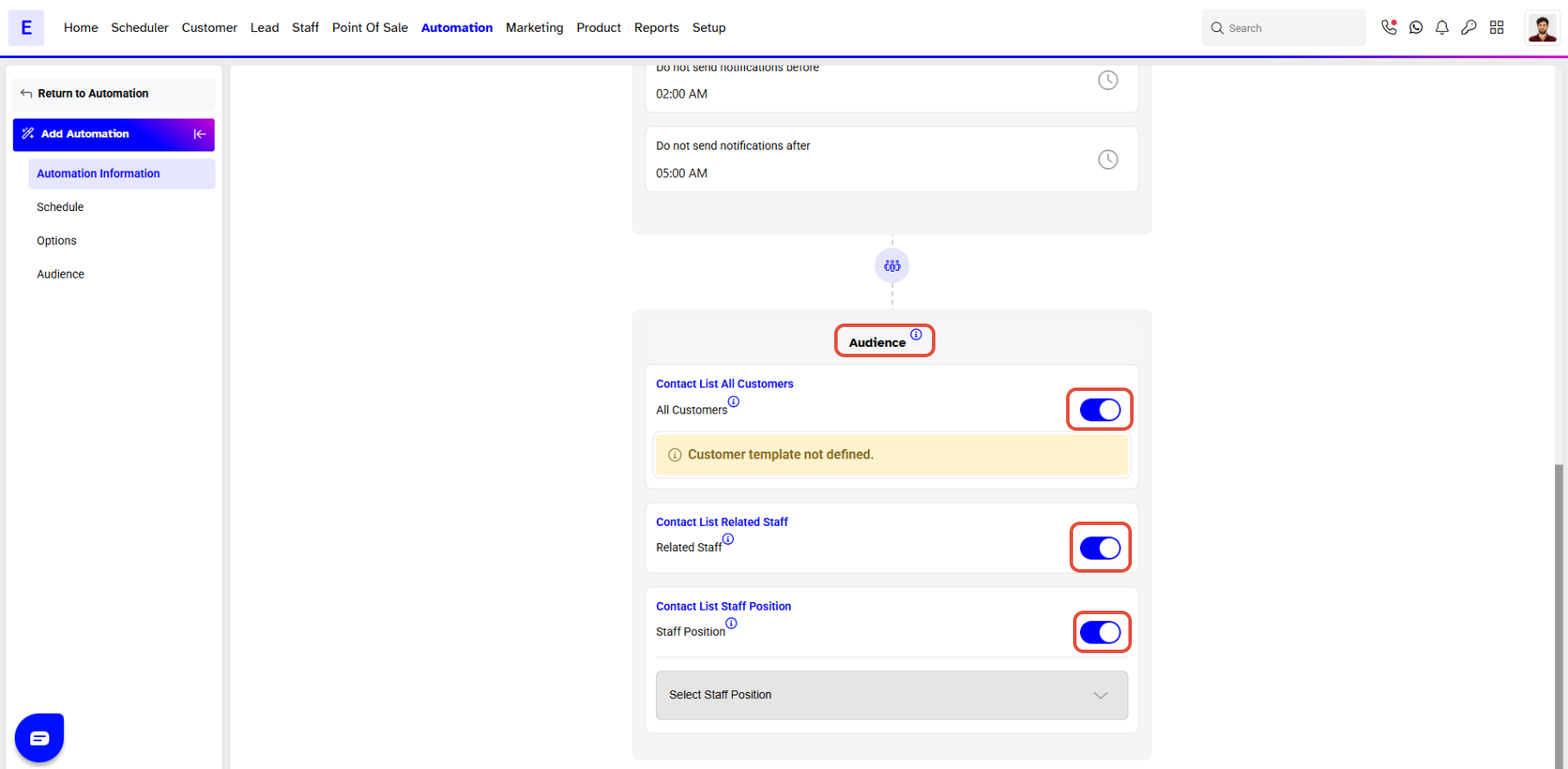Screen dimensions: 1568x769
Task: Open the phone calls icon in header
Action: pos(1389,28)
